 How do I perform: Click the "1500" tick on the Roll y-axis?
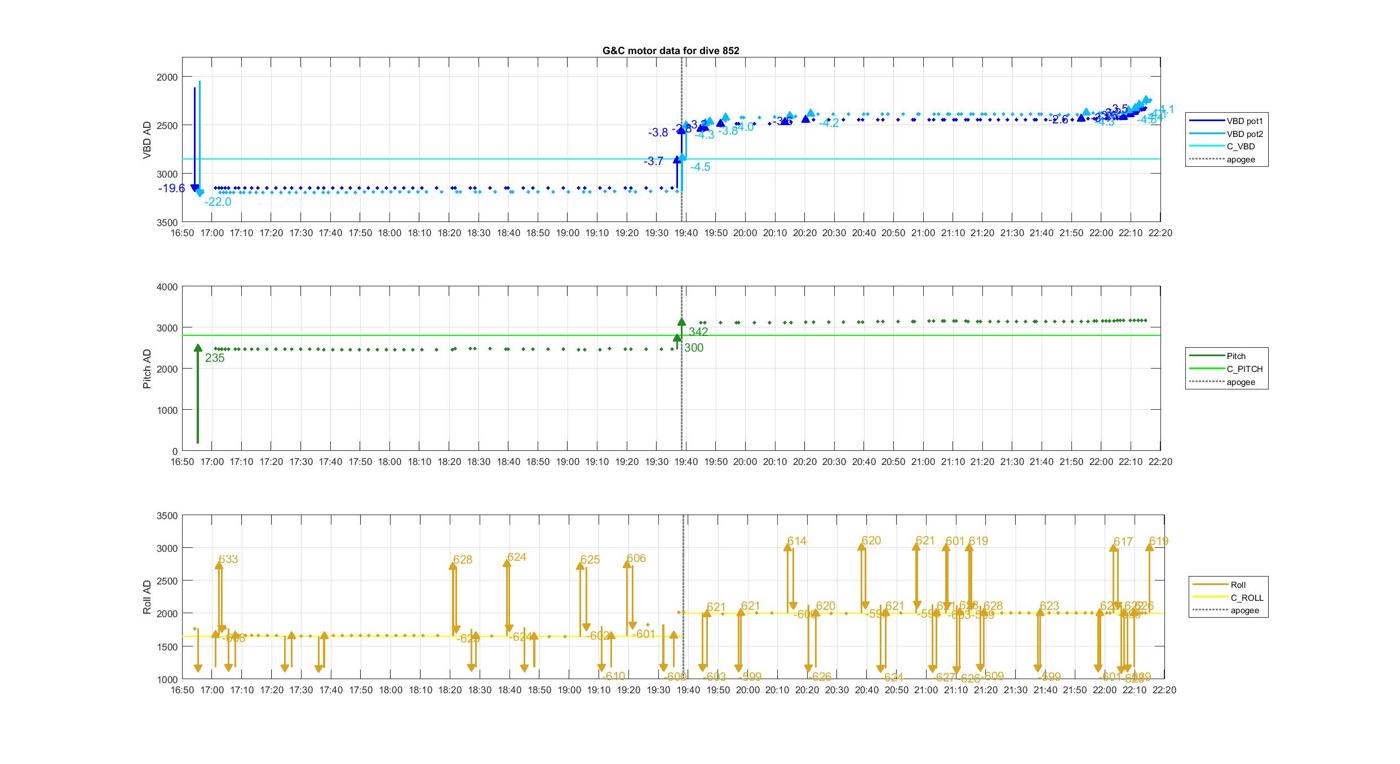(x=165, y=647)
